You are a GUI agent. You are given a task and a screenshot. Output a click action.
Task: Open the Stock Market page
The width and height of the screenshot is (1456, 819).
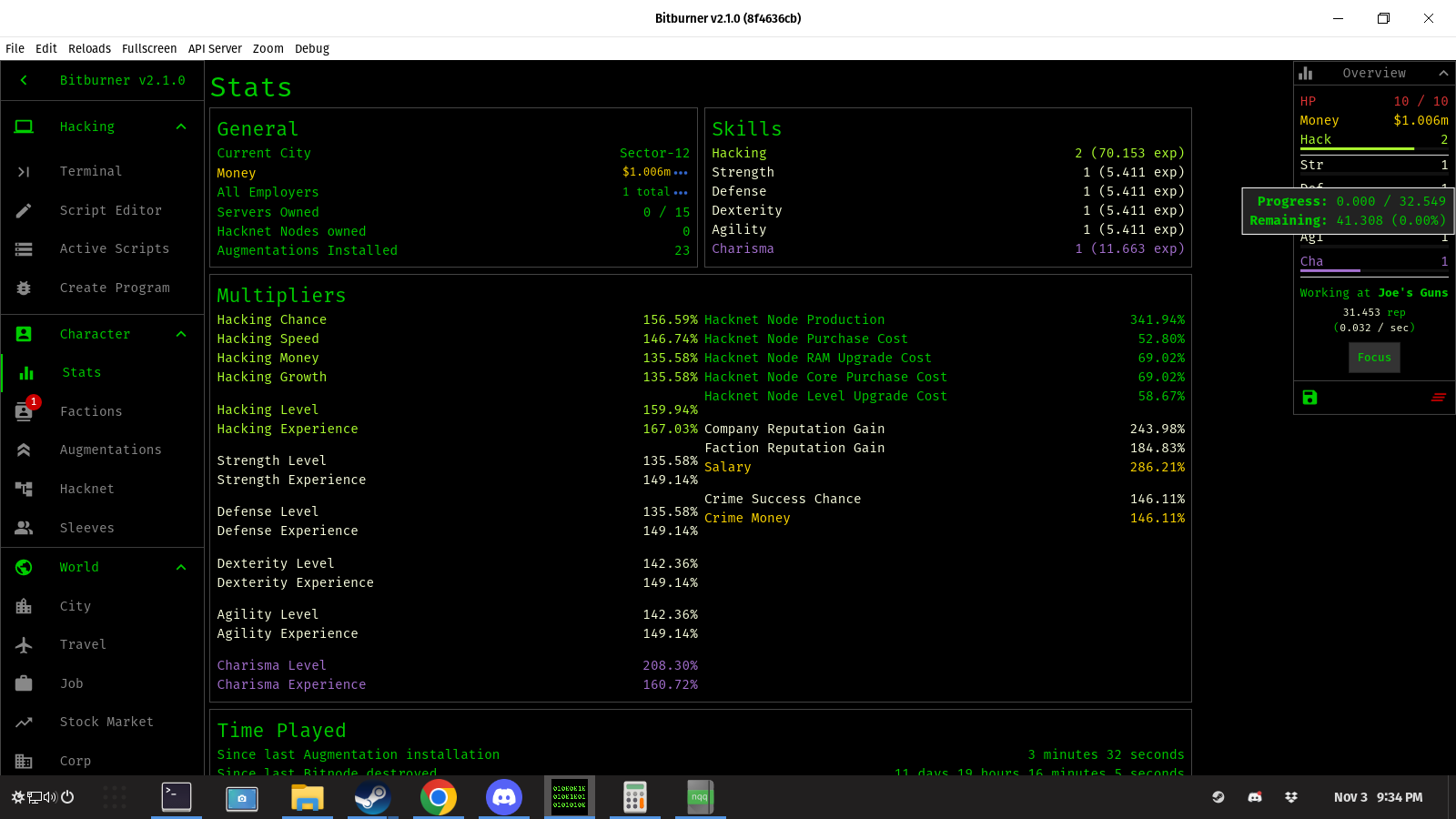coord(106,722)
